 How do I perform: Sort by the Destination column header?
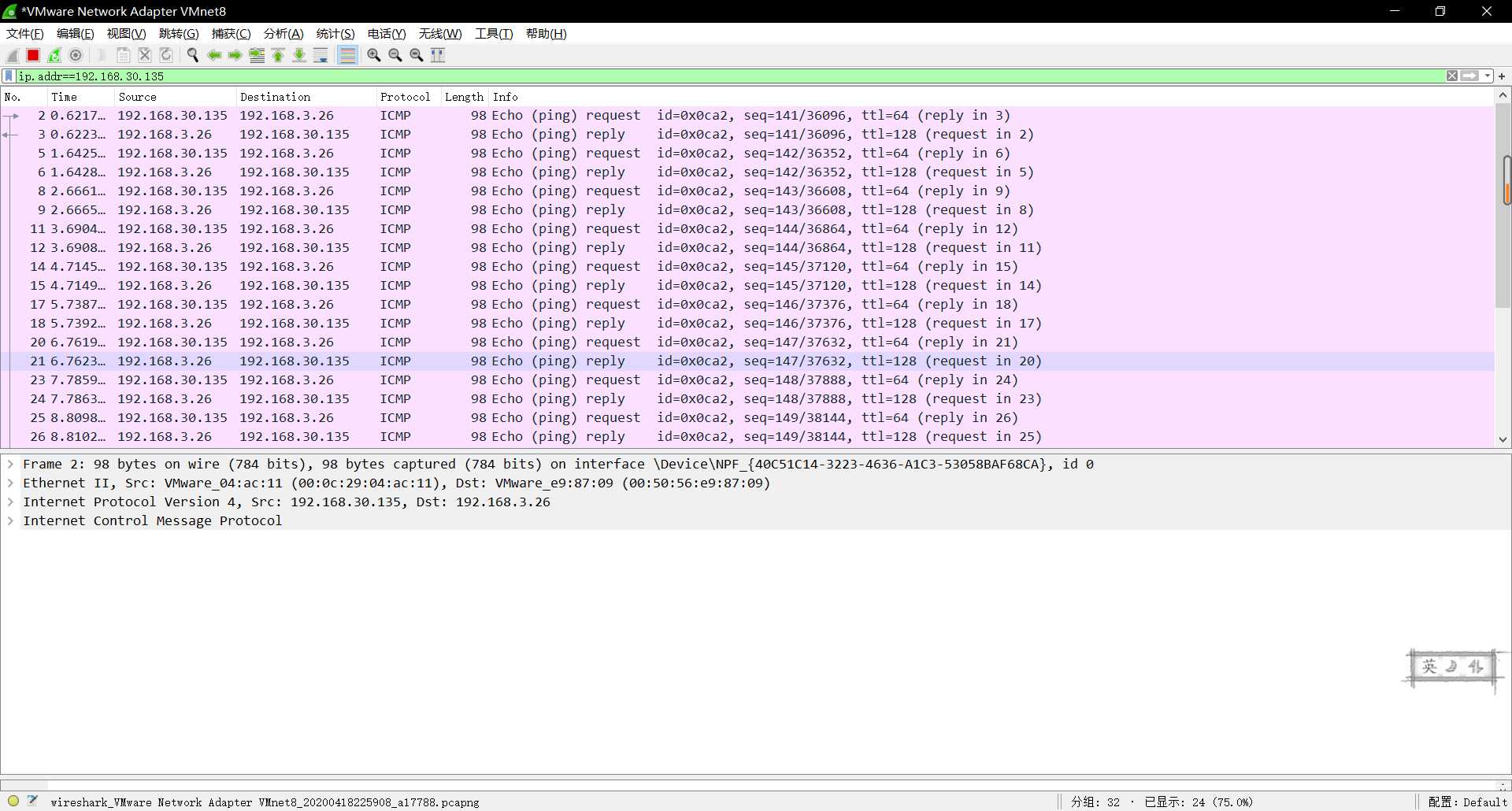click(306, 97)
